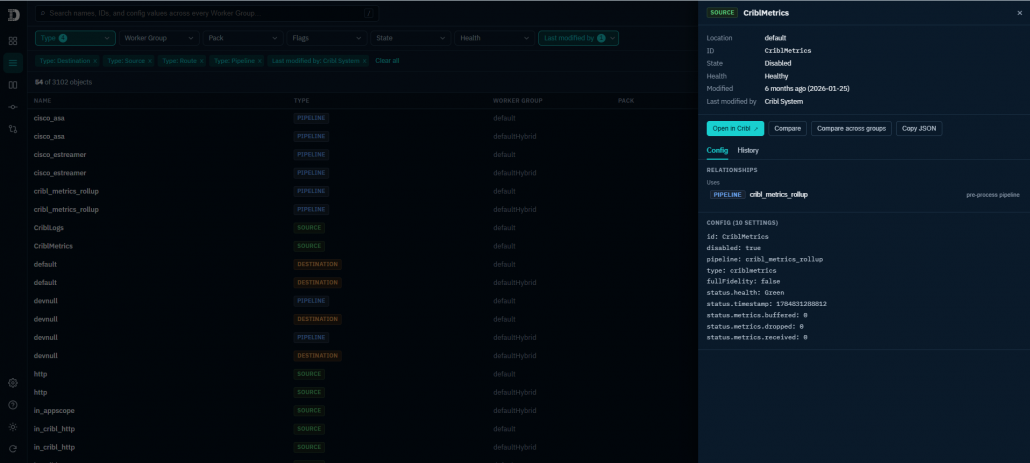The height and width of the screenshot is (463, 1030).
Task: Open the cribl_metrics_rollup pipeline relationship link
Action: click(x=778, y=195)
